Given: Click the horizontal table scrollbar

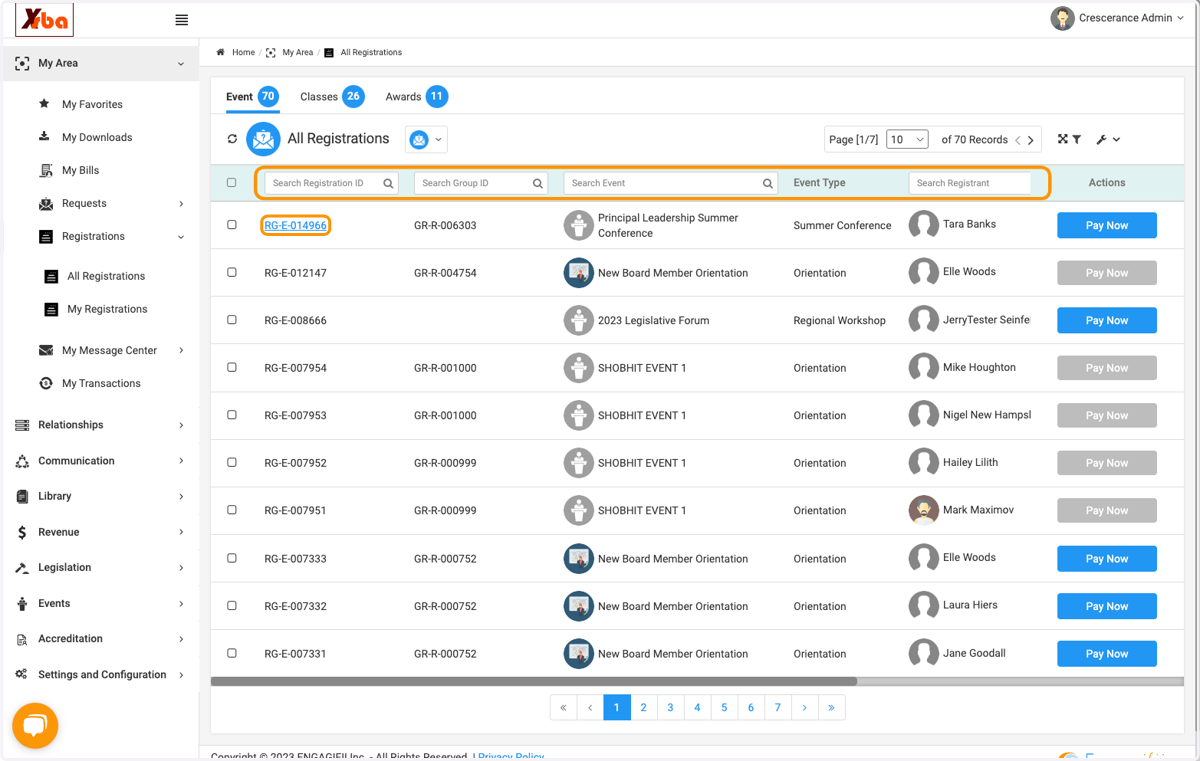Looking at the screenshot, I should tap(534, 681).
